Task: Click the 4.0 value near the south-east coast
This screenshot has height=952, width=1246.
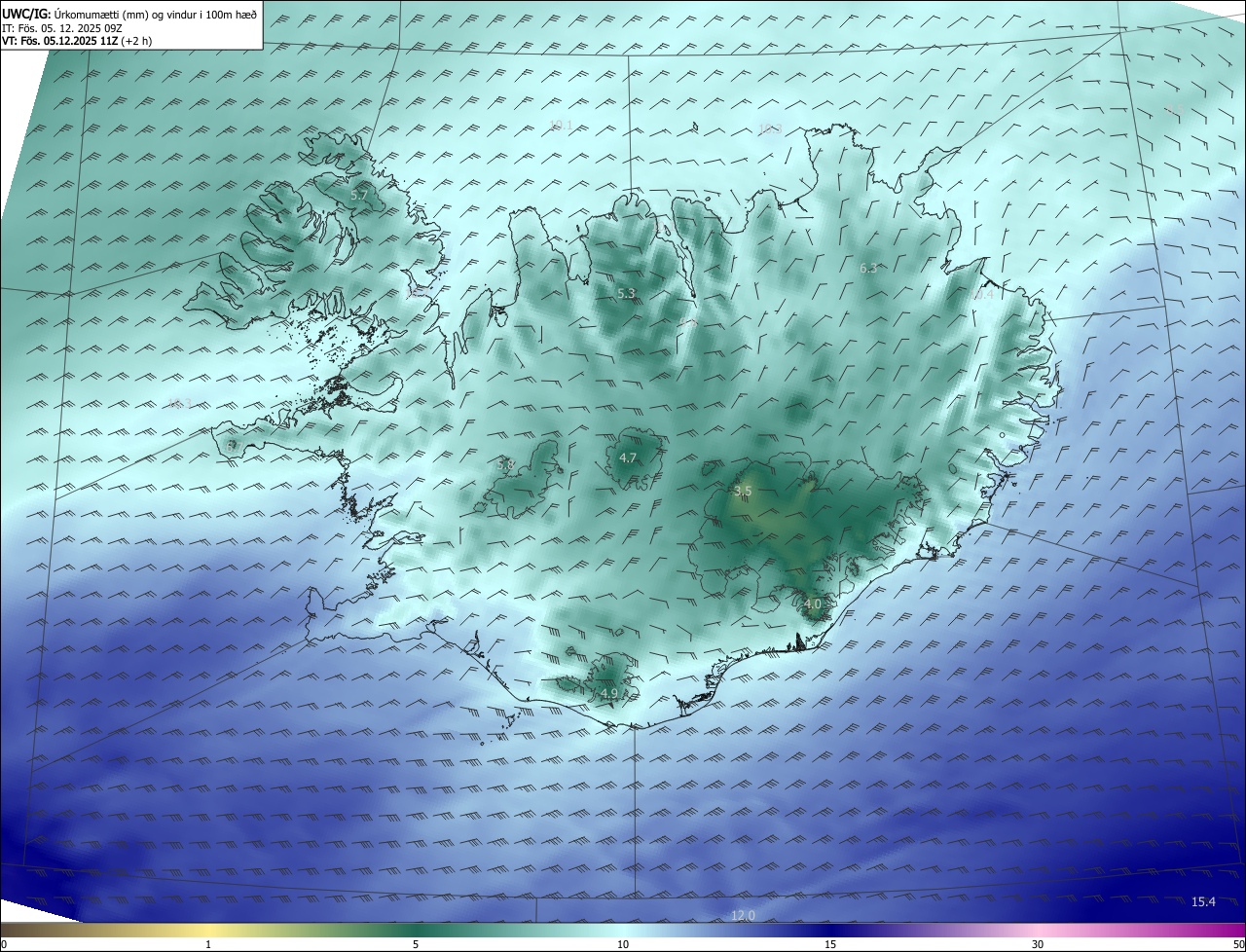Action: click(813, 604)
